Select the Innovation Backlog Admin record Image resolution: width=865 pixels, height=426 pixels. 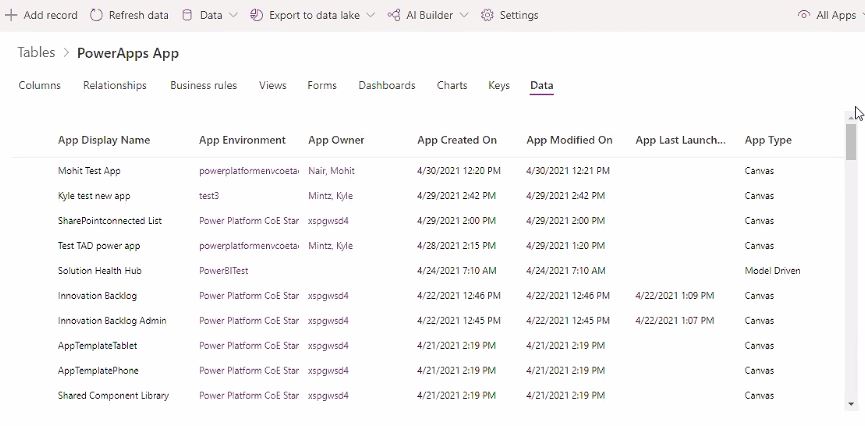(112, 321)
